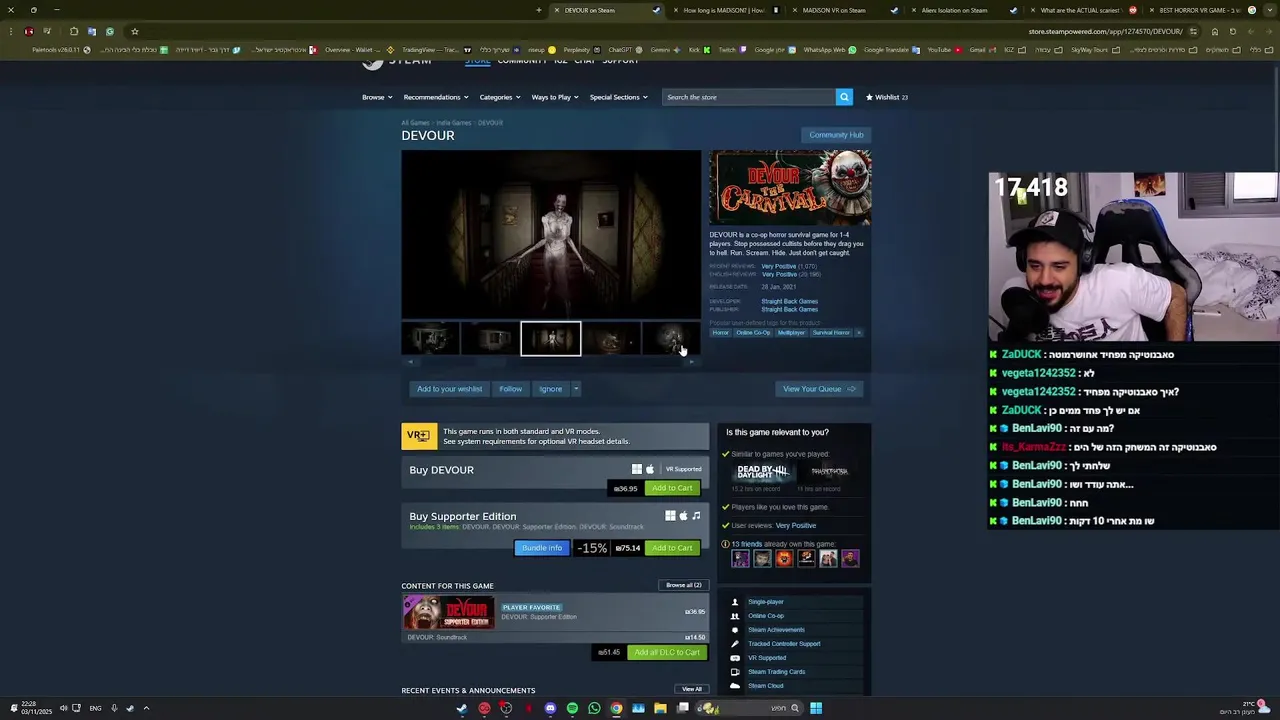Open Discord from the taskbar

550,708
